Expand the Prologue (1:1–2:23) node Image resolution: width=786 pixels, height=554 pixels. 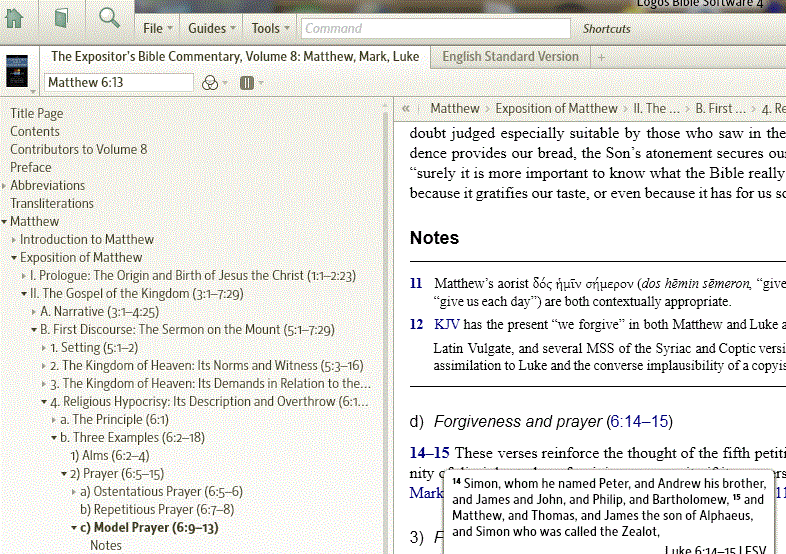(x=24, y=276)
